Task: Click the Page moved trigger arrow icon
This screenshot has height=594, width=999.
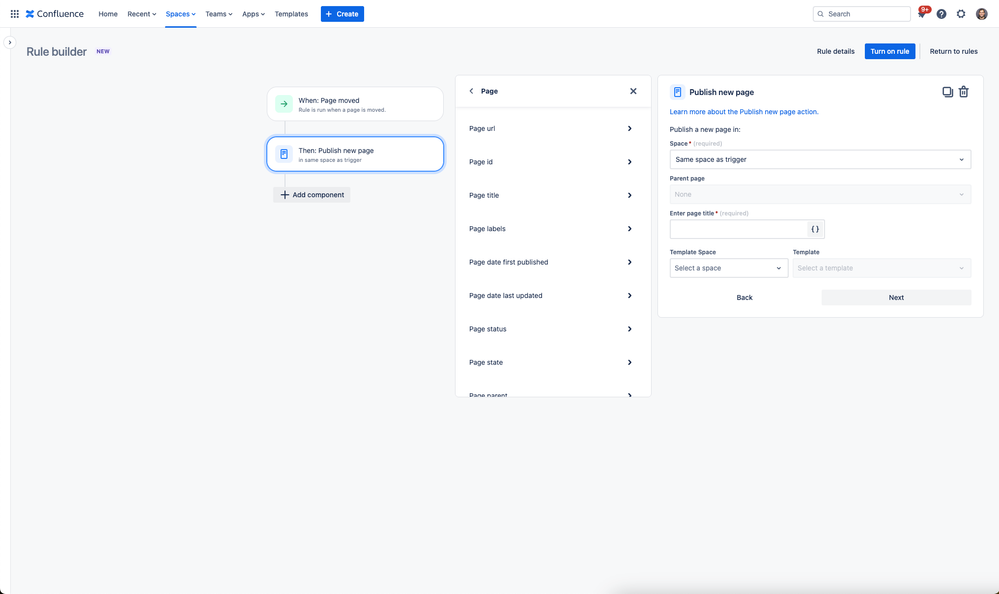Action: 284,104
